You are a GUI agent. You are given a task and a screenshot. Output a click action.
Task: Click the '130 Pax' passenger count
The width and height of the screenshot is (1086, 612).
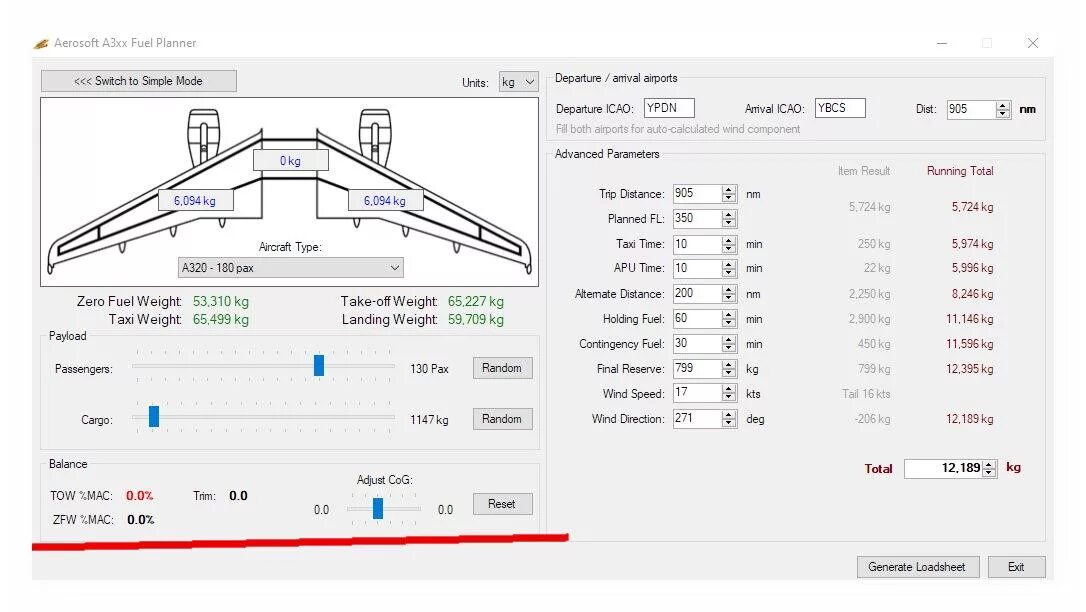(429, 369)
